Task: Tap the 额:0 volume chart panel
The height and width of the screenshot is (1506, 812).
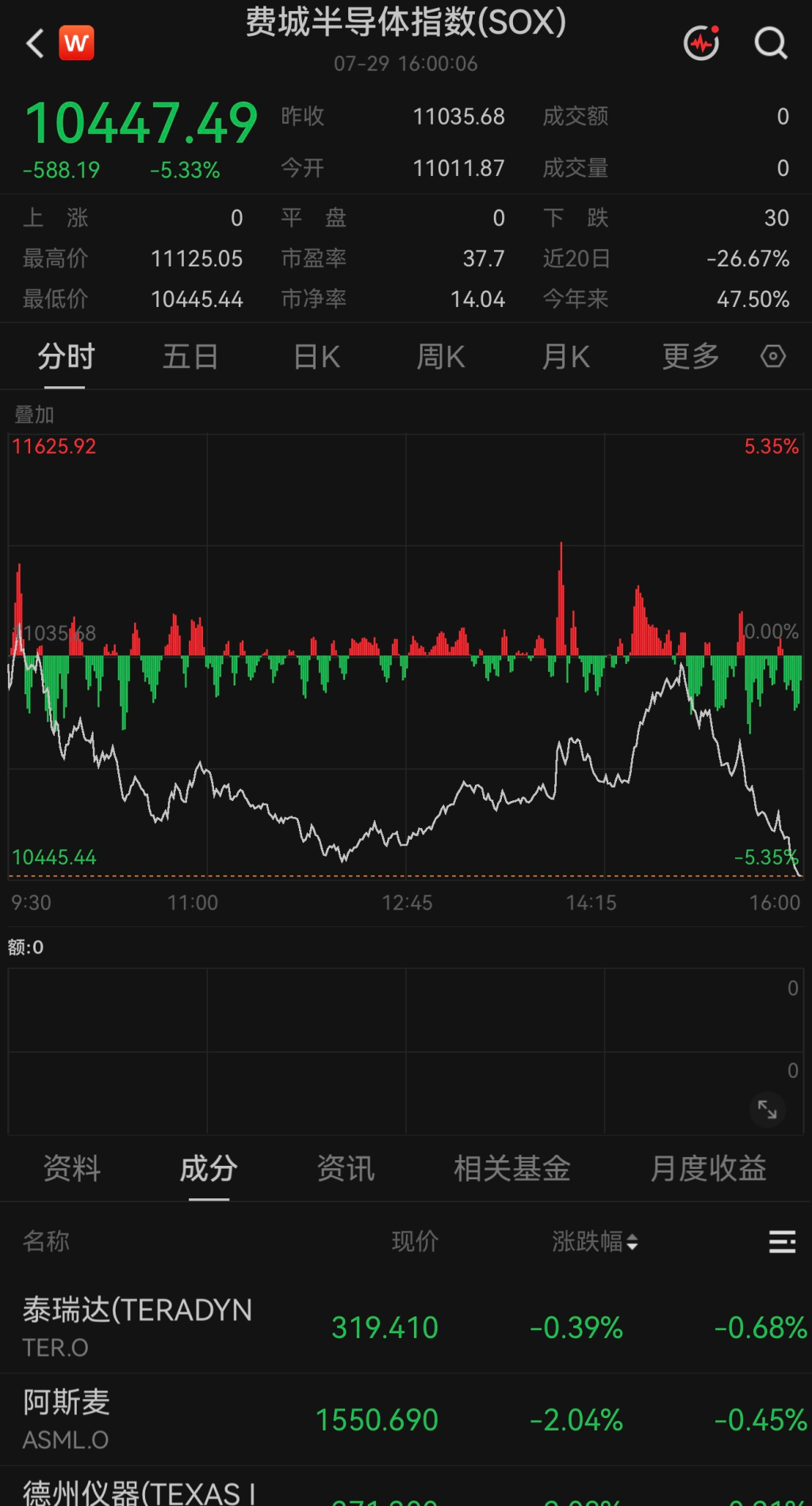Action: [x=406, y=1051]
